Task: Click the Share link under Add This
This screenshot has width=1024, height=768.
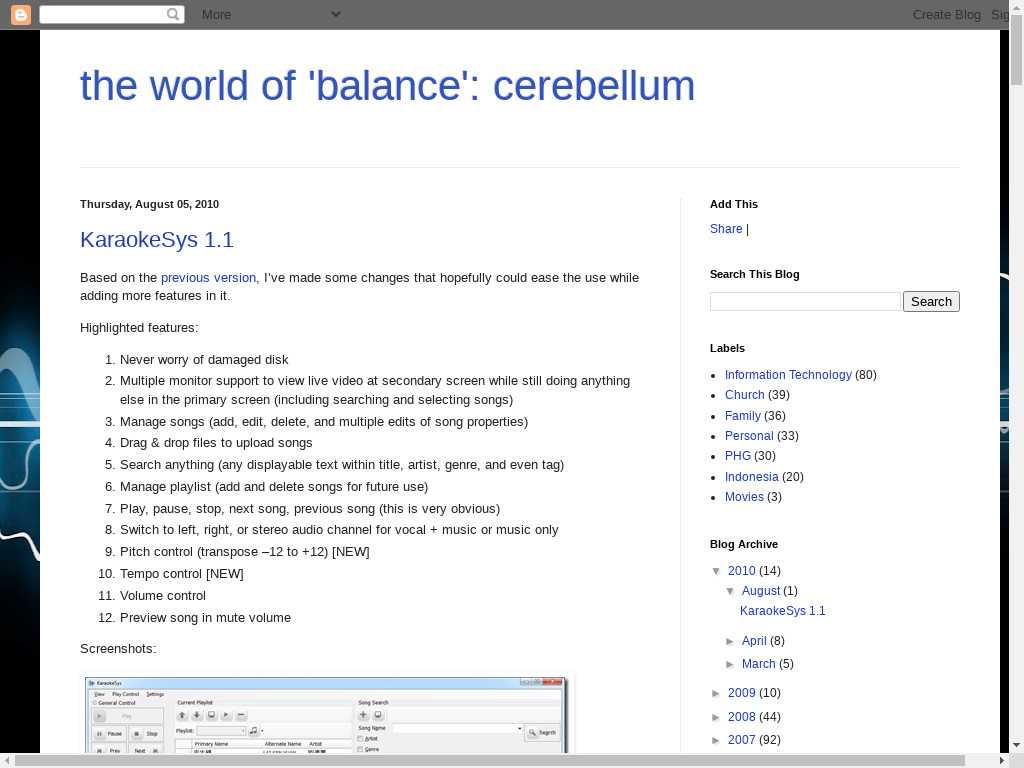Action: (x=726, y=229)
